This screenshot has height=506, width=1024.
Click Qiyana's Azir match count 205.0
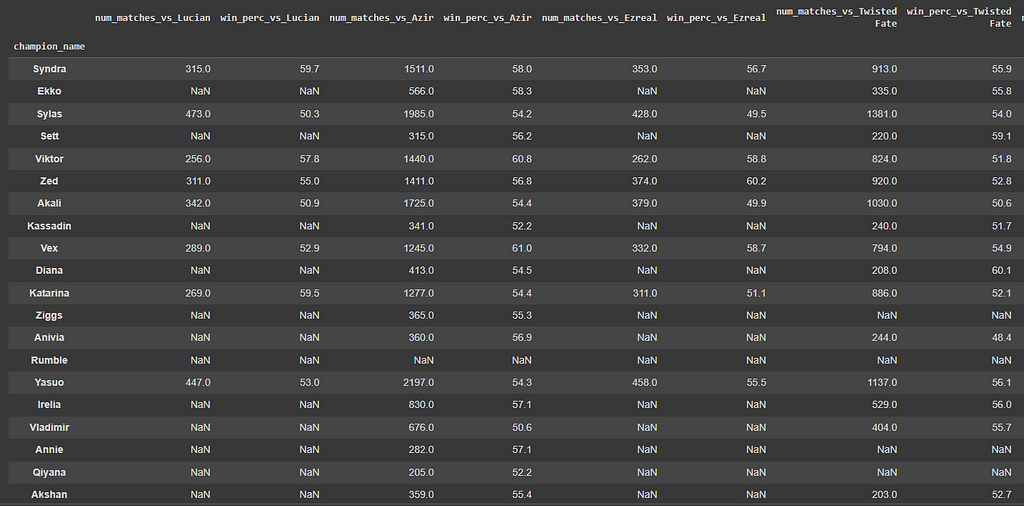(421, 473)
